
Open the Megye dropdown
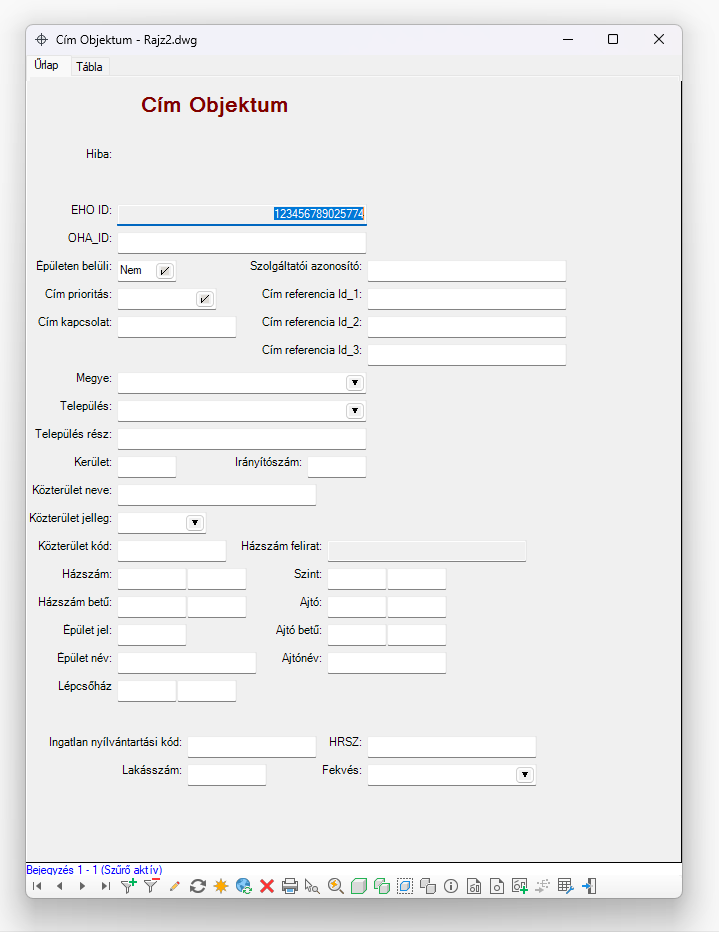click(355, 383)
